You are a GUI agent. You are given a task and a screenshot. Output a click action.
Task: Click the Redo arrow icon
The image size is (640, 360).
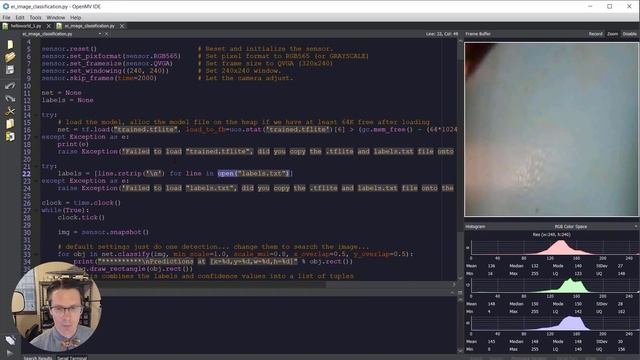[x=10, y=98]
